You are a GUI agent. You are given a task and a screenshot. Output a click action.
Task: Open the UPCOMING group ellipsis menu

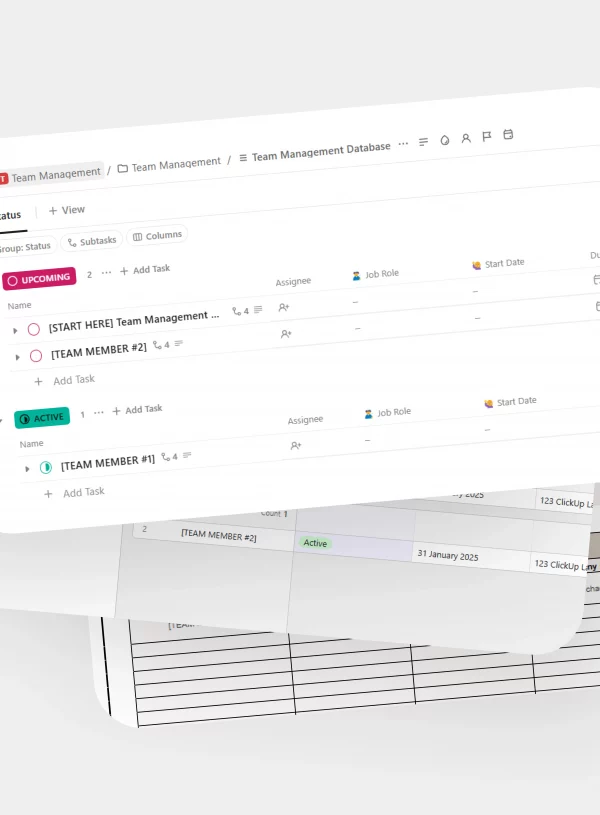point(106,273)
